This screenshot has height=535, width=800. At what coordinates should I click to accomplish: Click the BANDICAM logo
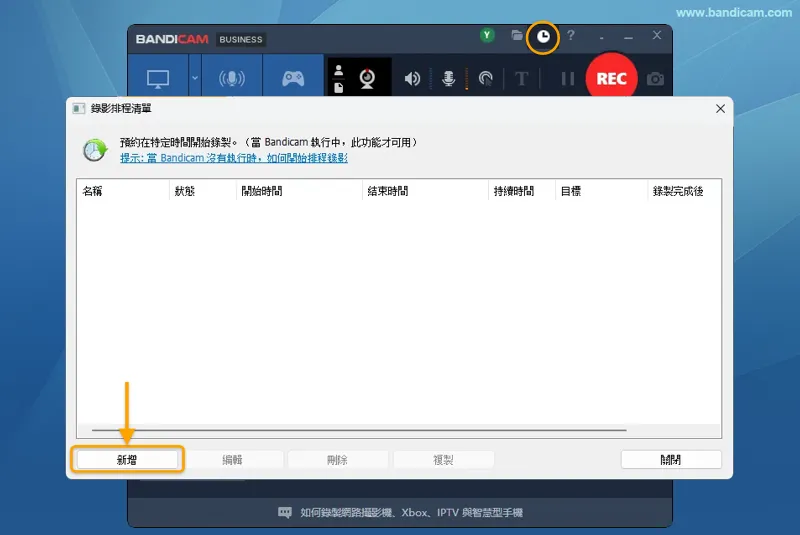click(172, 39)
